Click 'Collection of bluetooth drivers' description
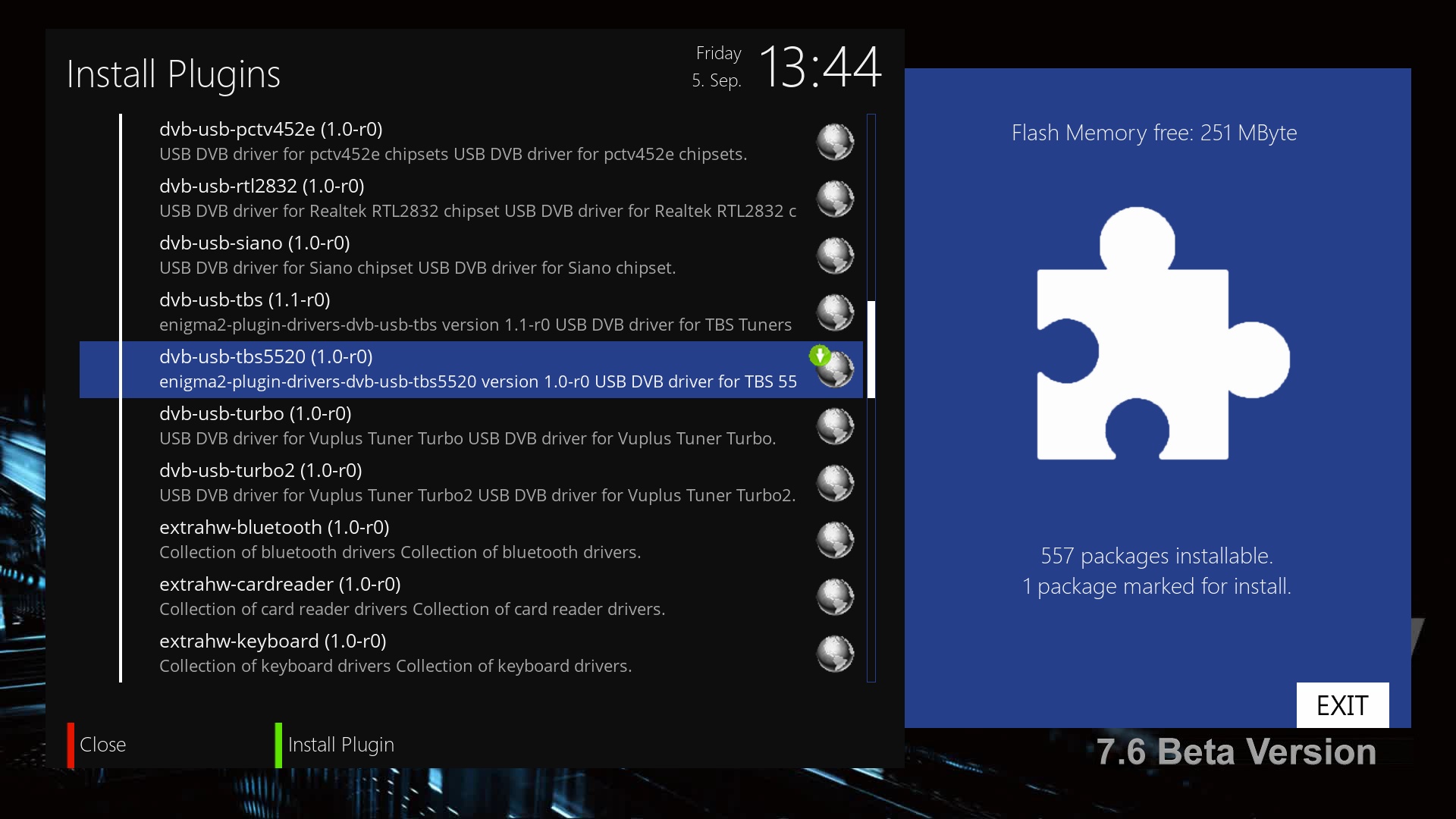The height and width of the screenshot is (819, 1456). (400, 552)
